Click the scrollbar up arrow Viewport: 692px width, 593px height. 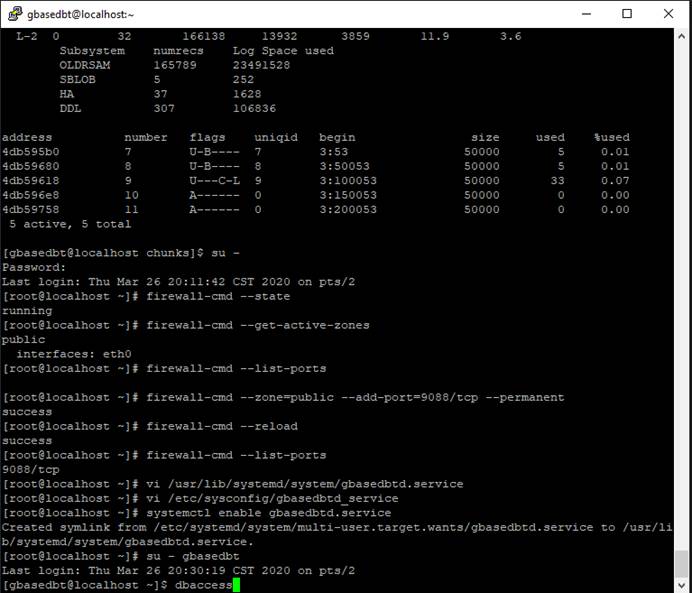click(x=681, y=37)
